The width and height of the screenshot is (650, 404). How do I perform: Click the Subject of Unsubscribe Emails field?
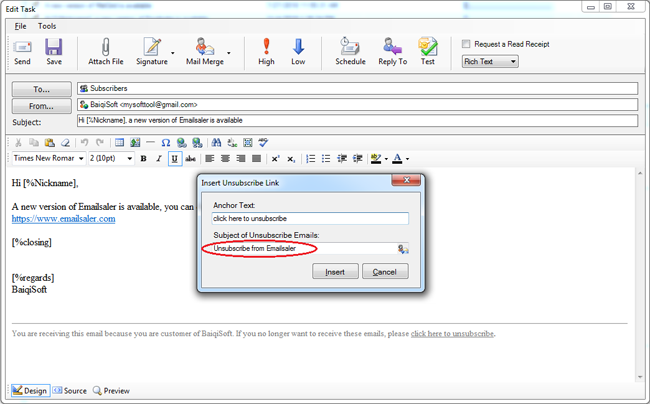point(310,248)
